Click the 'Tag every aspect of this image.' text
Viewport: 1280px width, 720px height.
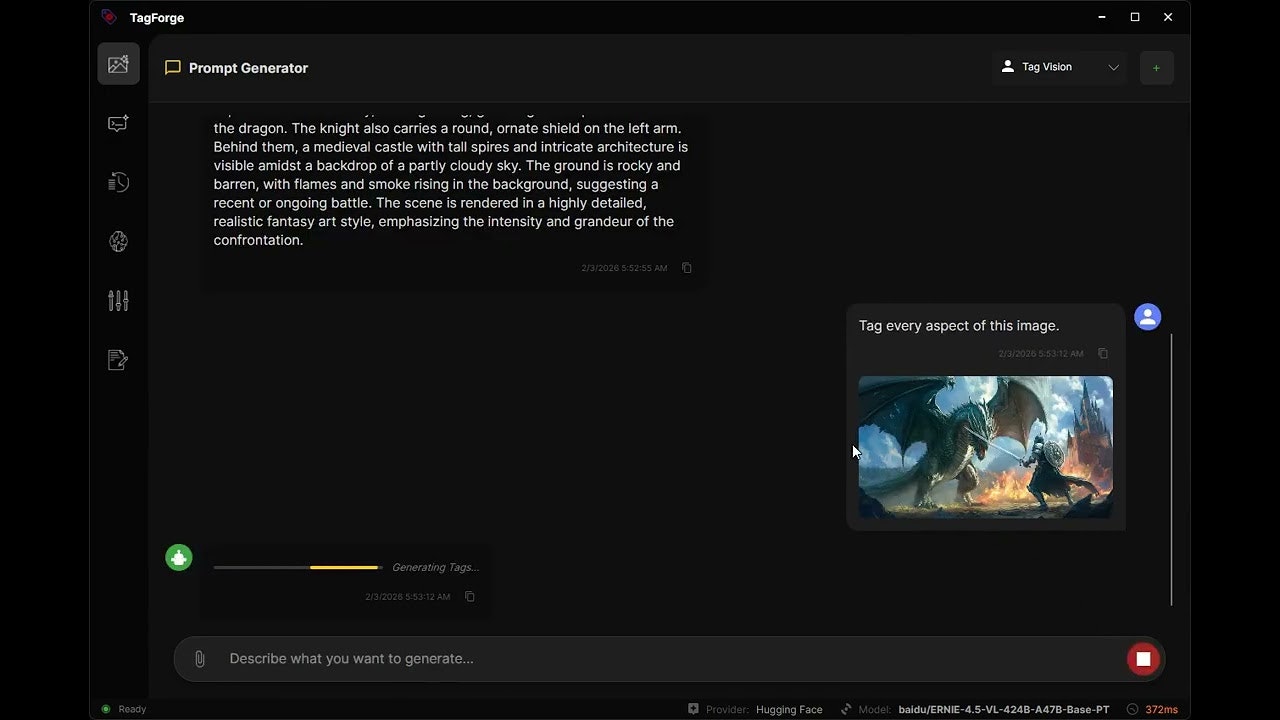[958, 326]
